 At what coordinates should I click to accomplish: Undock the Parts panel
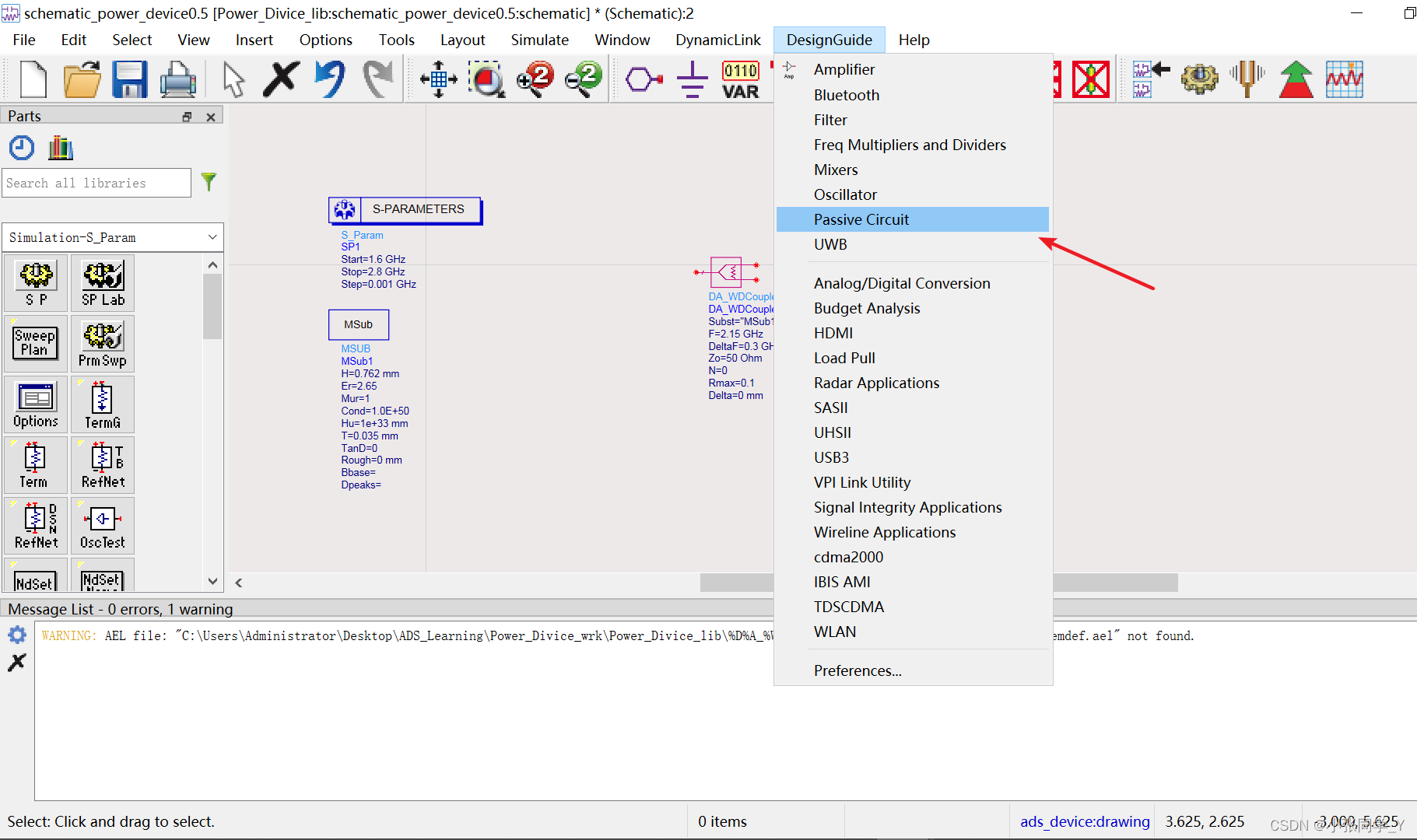188,117
